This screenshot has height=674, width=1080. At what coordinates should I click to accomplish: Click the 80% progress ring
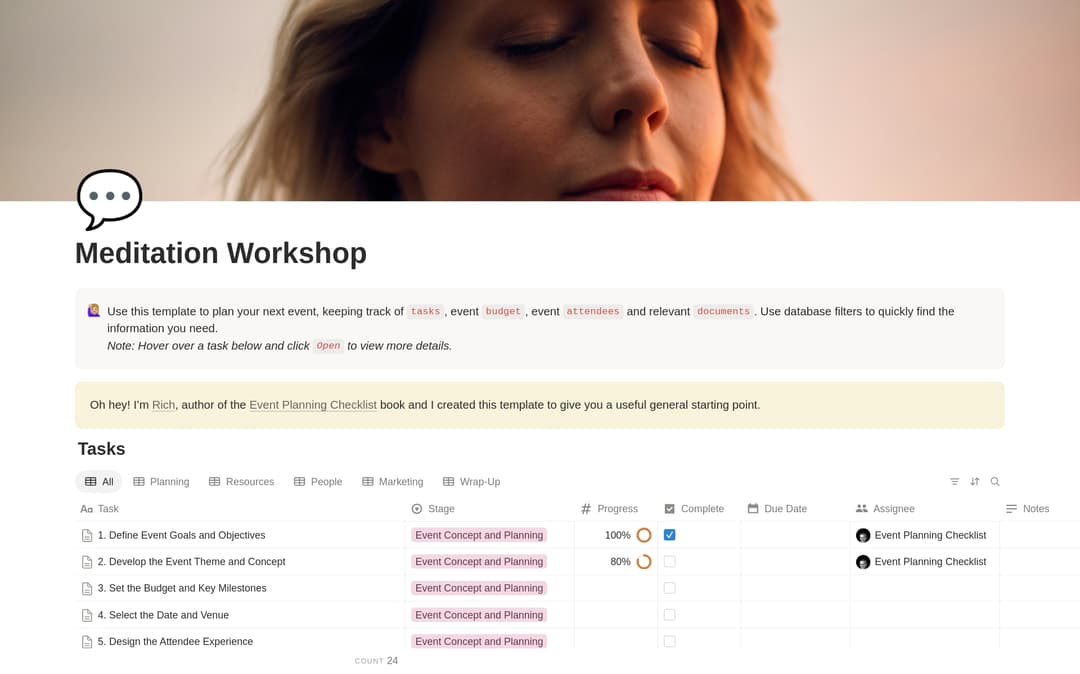coord(644,562)
